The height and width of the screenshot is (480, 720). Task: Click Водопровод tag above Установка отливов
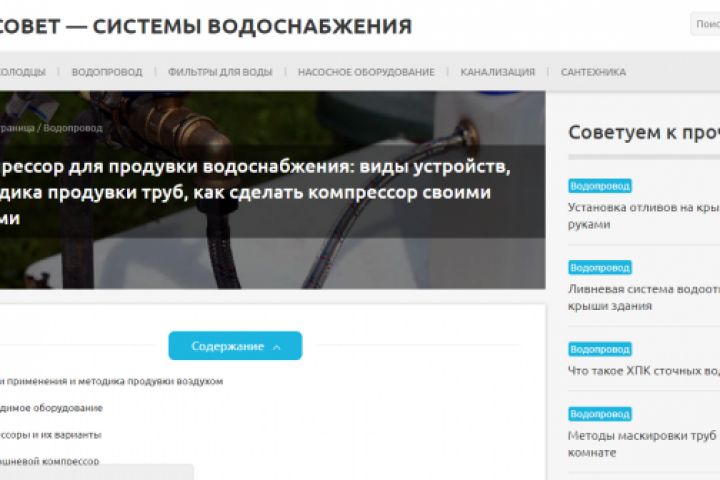600,186
